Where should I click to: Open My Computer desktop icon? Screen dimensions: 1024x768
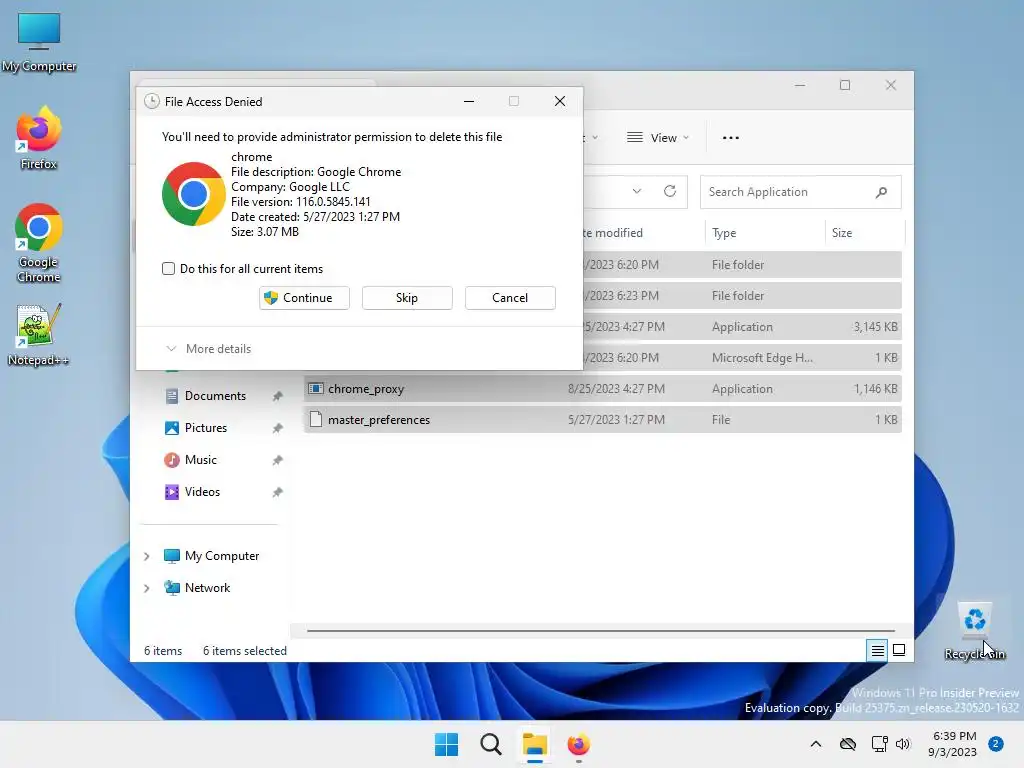39,42
